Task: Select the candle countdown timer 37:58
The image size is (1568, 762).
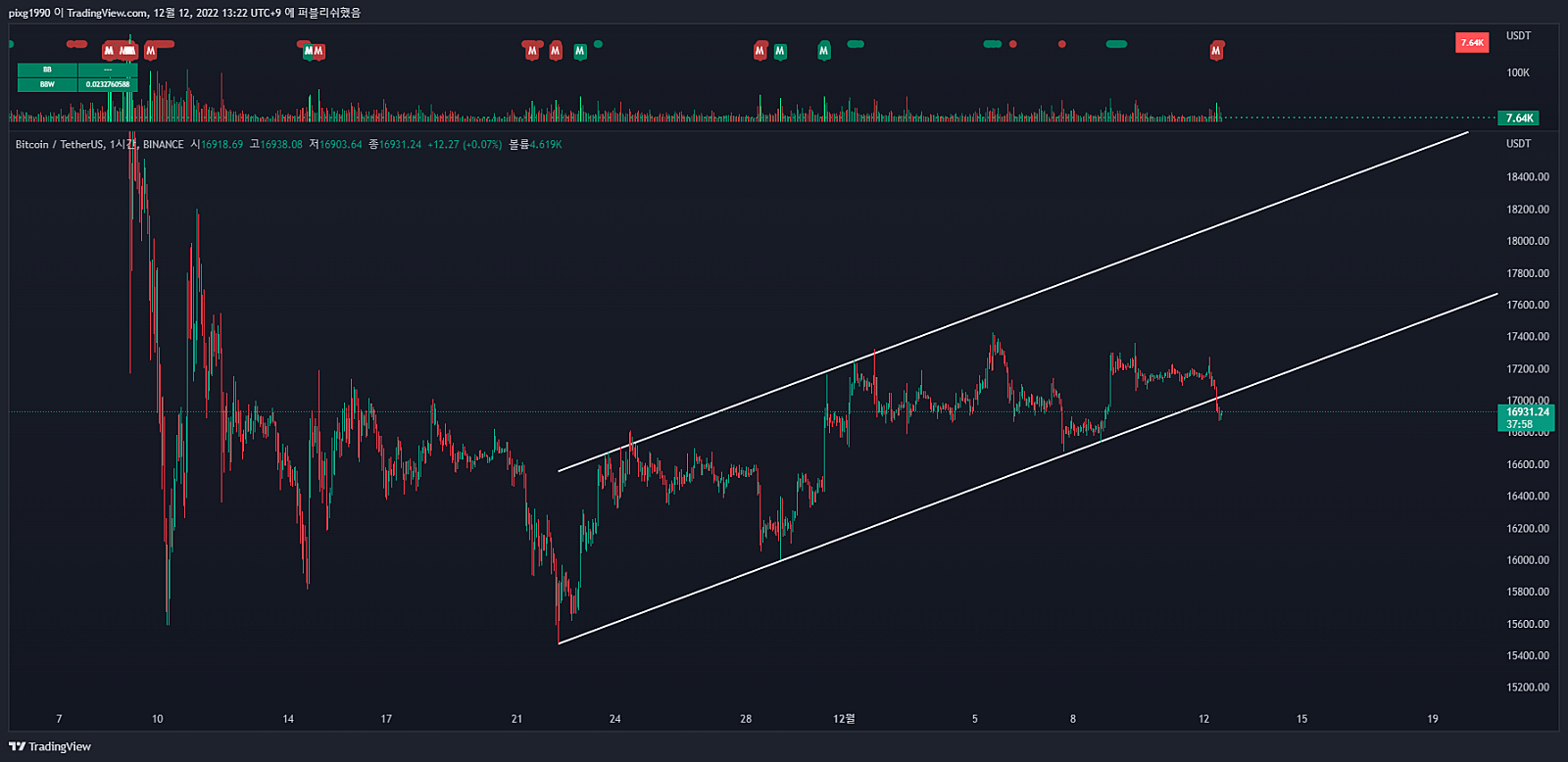Action: [1520, 424]
